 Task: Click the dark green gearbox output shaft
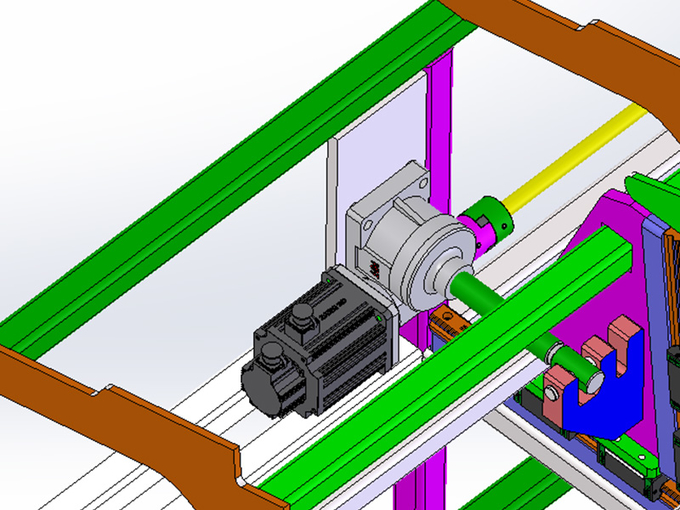click(525, 333)
